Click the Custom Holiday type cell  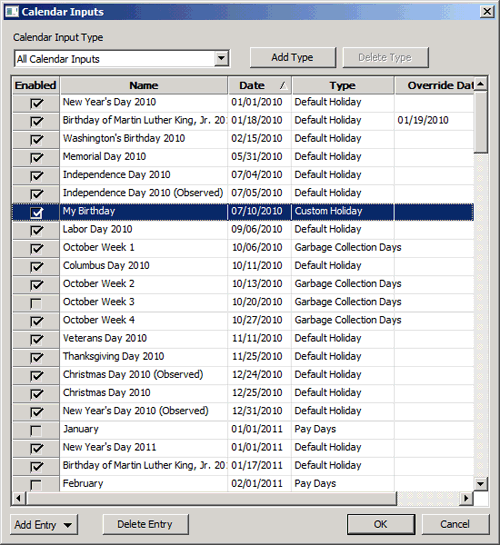coord(343,211)
